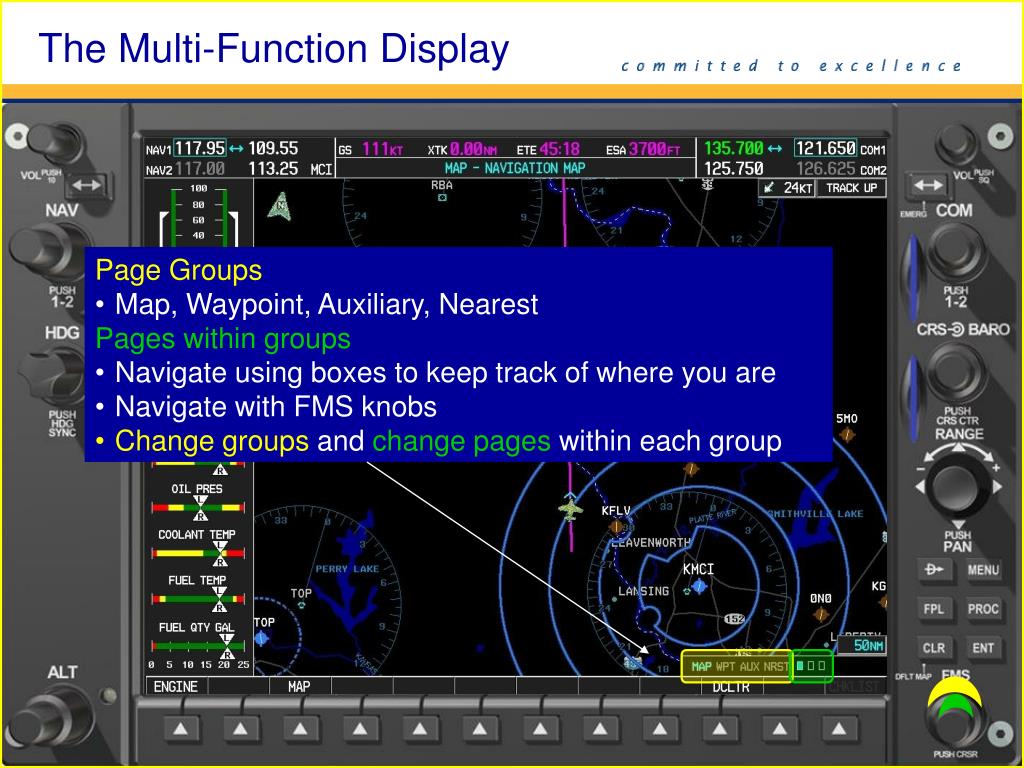The width and height of the screenshot is (1024, 768).
Task: Click the NAV2 frequency 113.25
Action: pyautogui.click(x=273, y=169)
